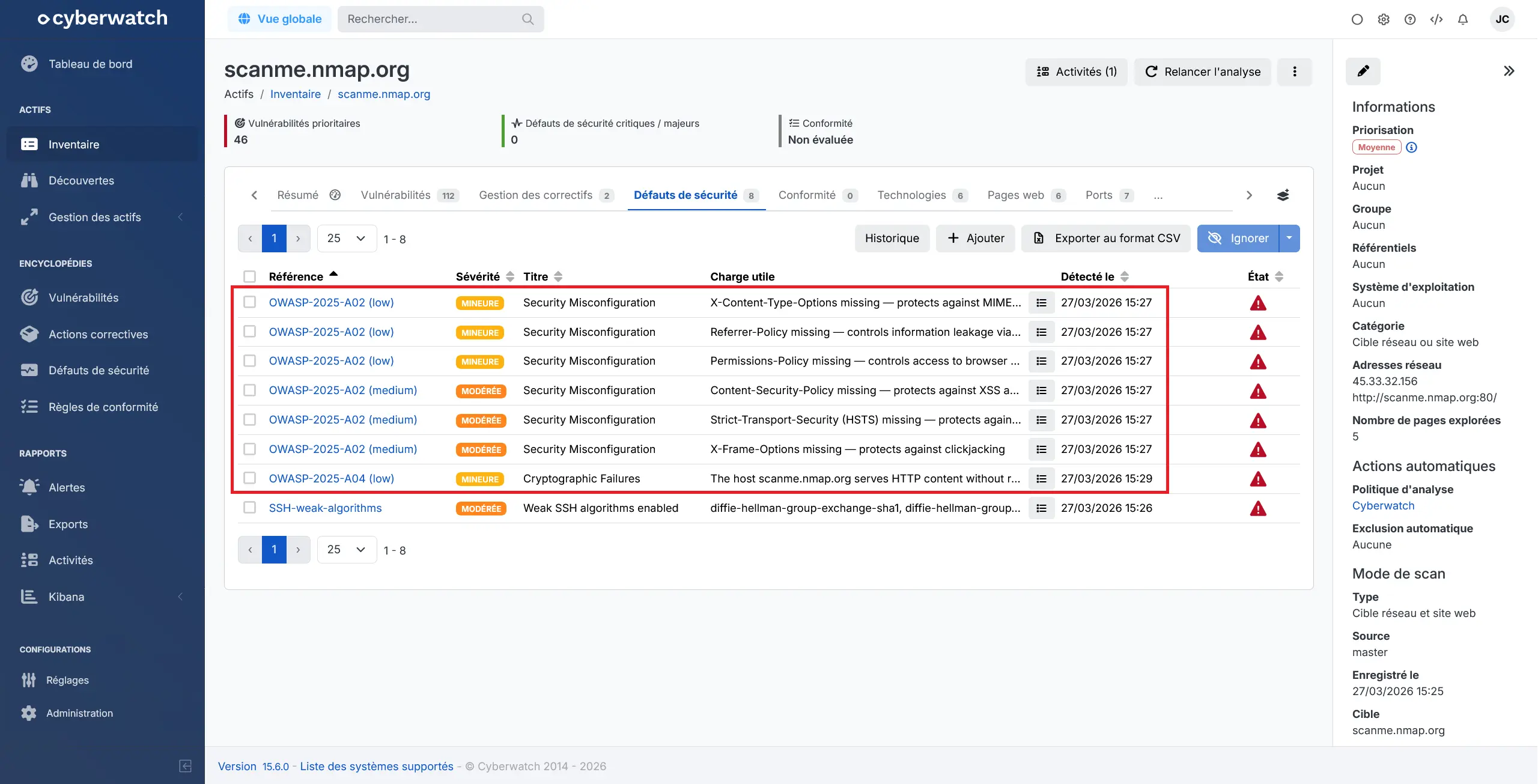Expand the Ignorer button dropdown arrow
The image size is (1538, 784).
(1289, 239)
